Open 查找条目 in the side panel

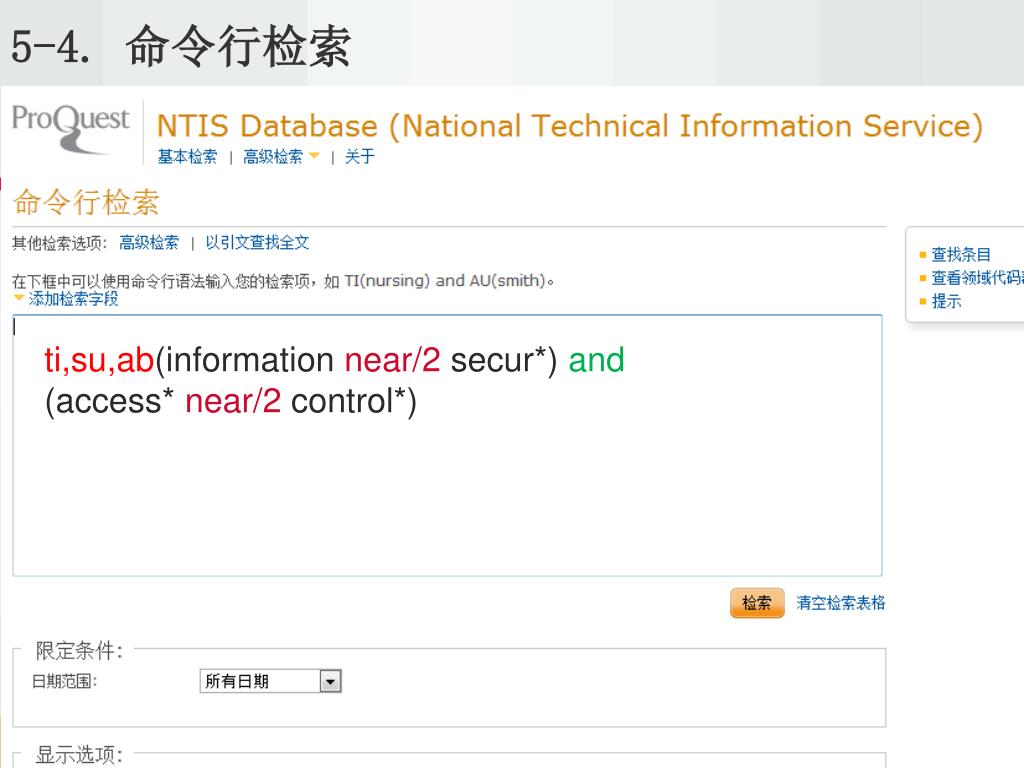(961, 255)
